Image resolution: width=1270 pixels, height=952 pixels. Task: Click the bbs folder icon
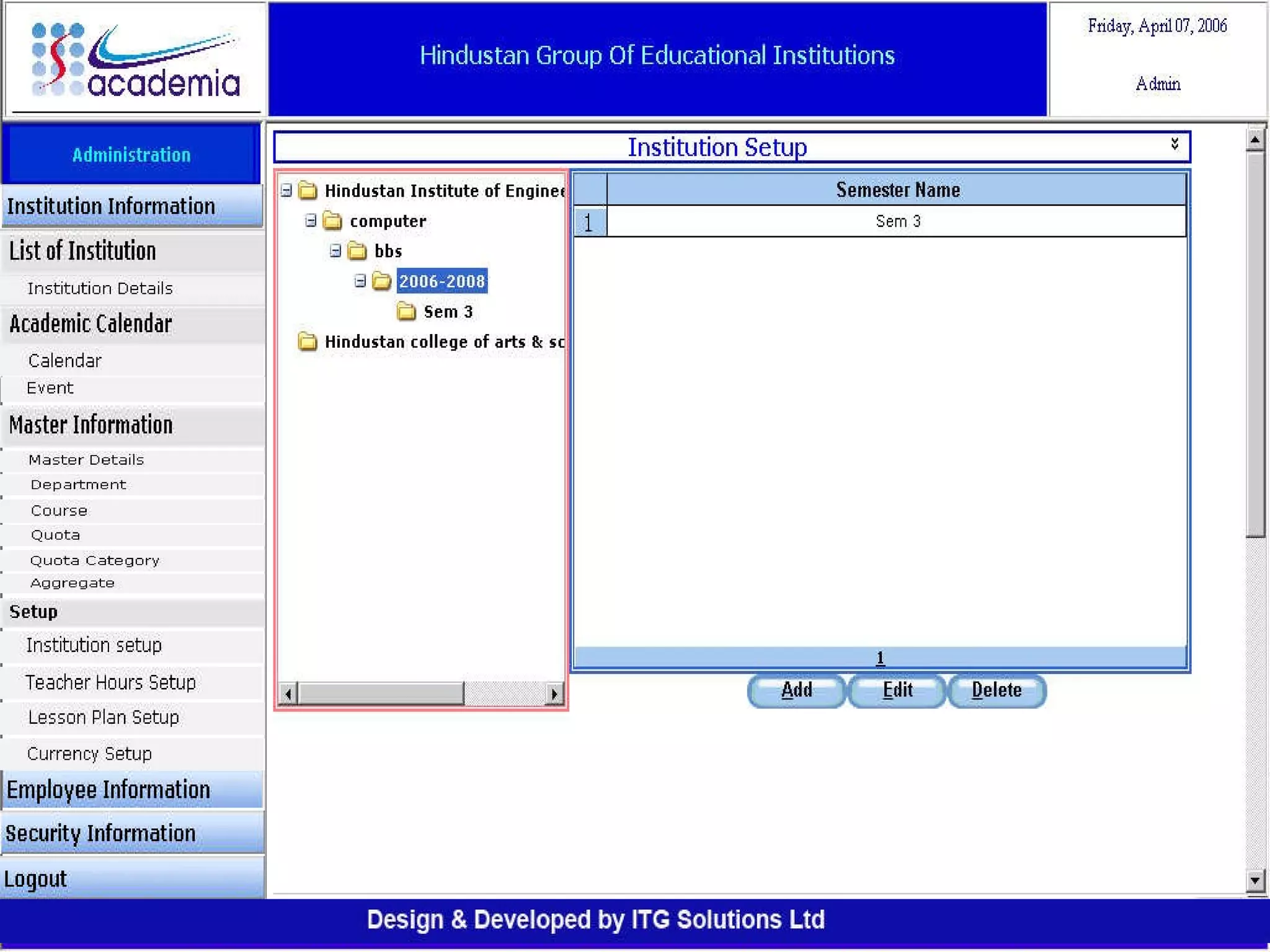click(357, 251)
